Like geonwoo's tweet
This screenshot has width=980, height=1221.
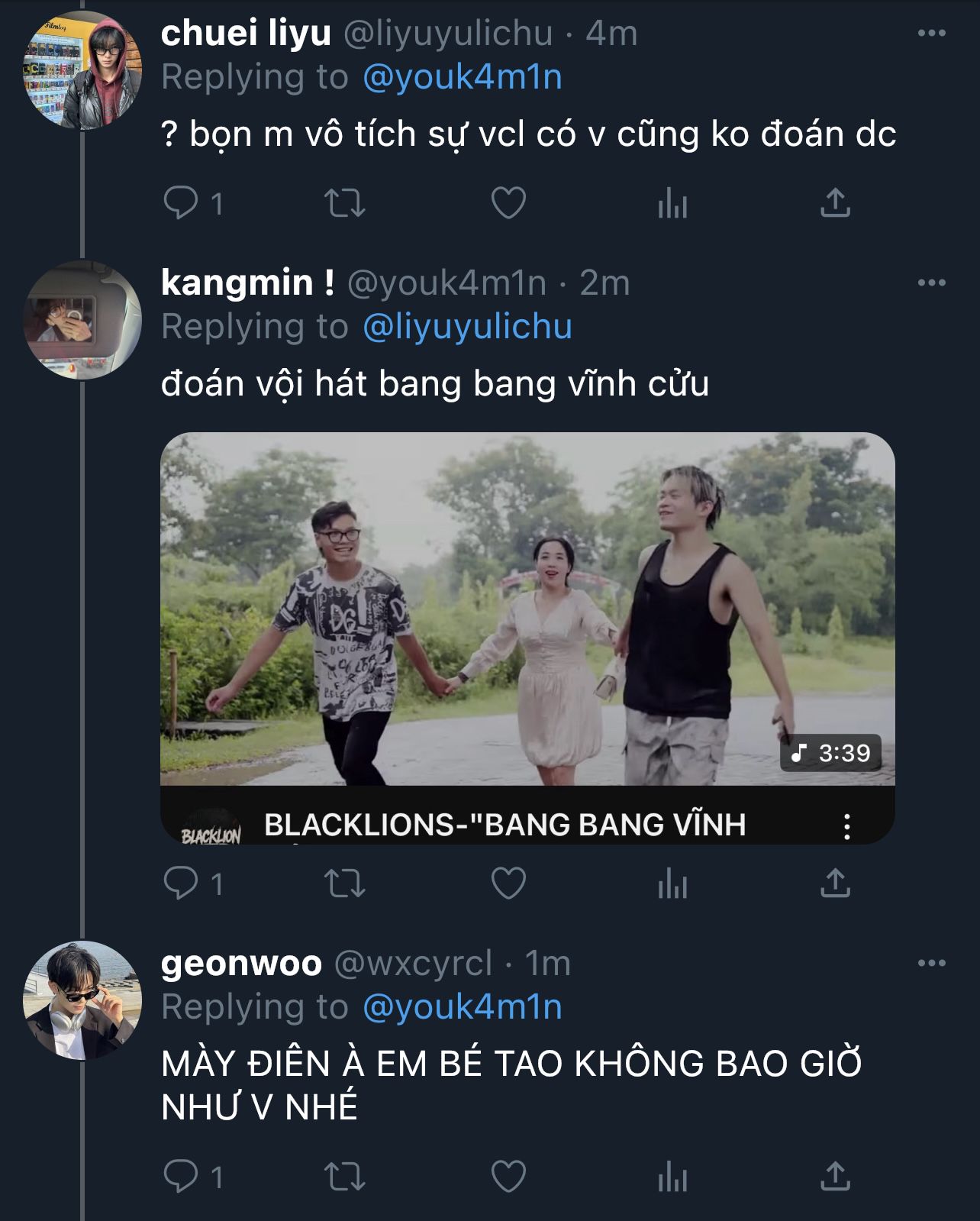click(508, 1176)
